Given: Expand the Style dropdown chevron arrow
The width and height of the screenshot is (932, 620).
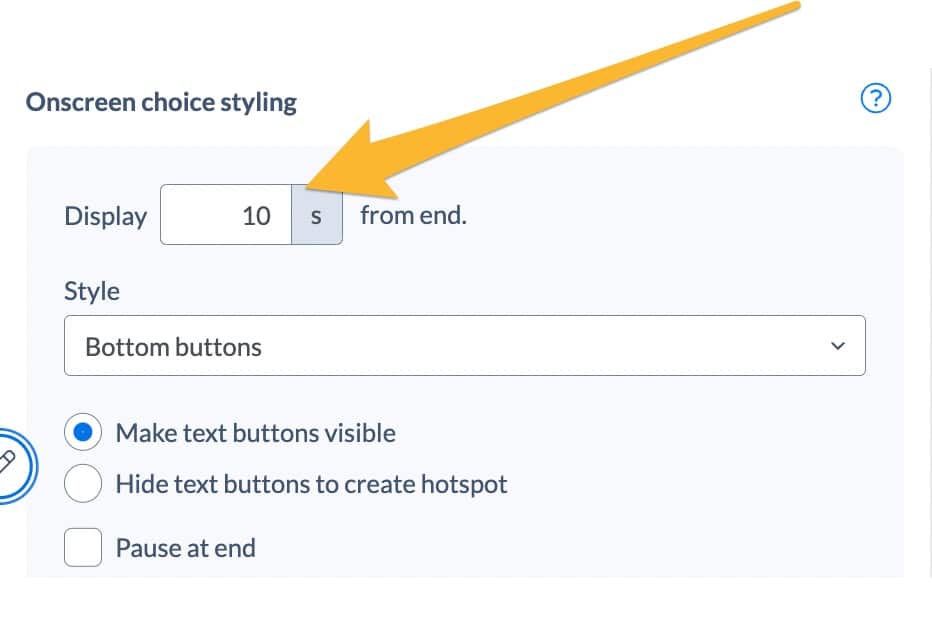Looking at the screenshot, I should point(837,345).
